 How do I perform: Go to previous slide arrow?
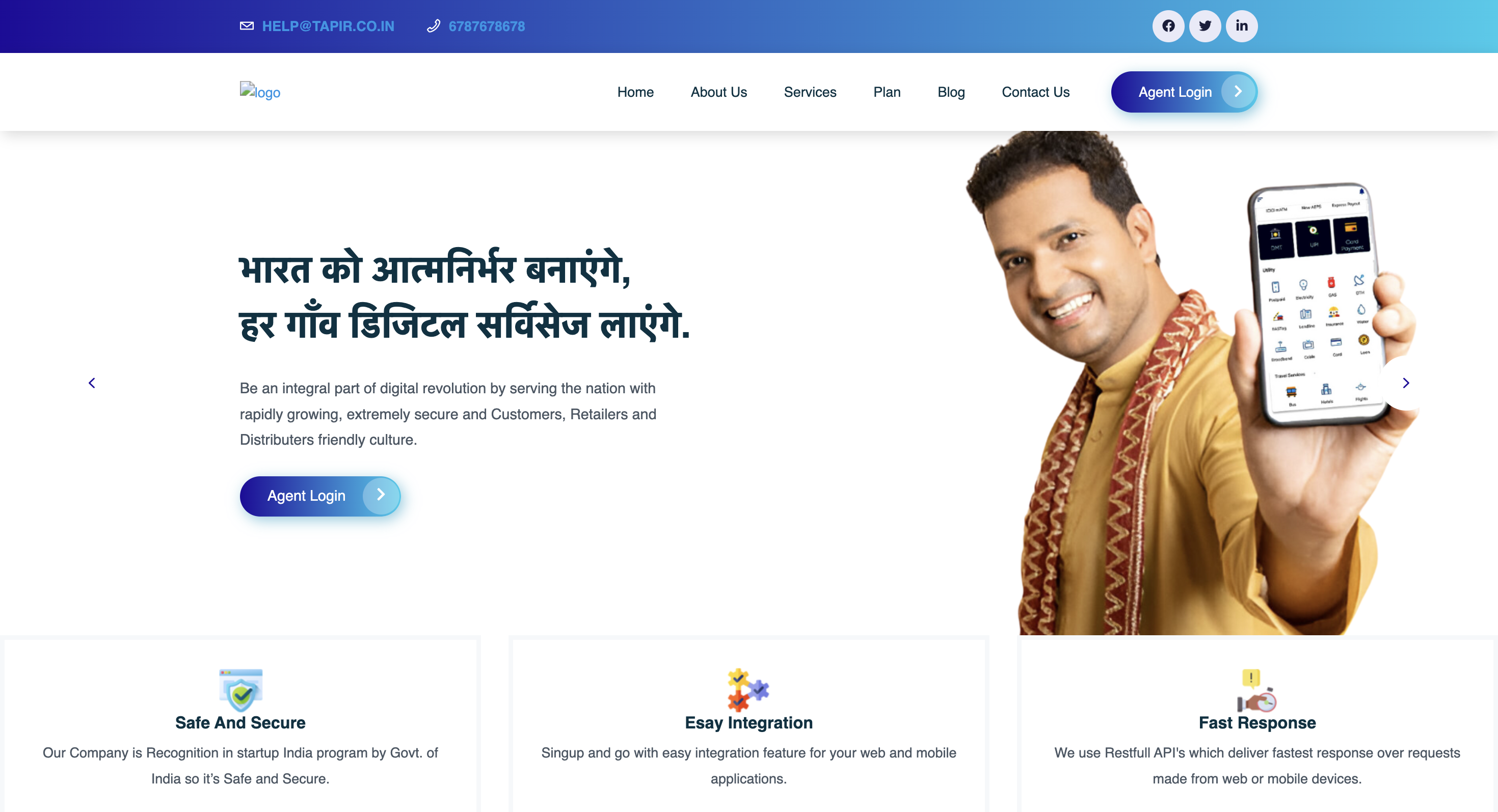click(92, 383)
